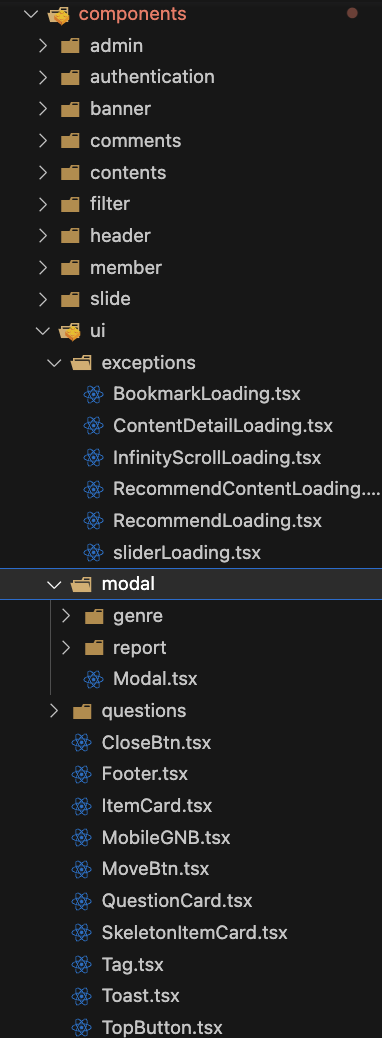Image resolution: width=382 pixels, height=1038 pixels.
Task: Expand the authentication folder chevron
Action: pyautogui.click(x=43, y=77)
